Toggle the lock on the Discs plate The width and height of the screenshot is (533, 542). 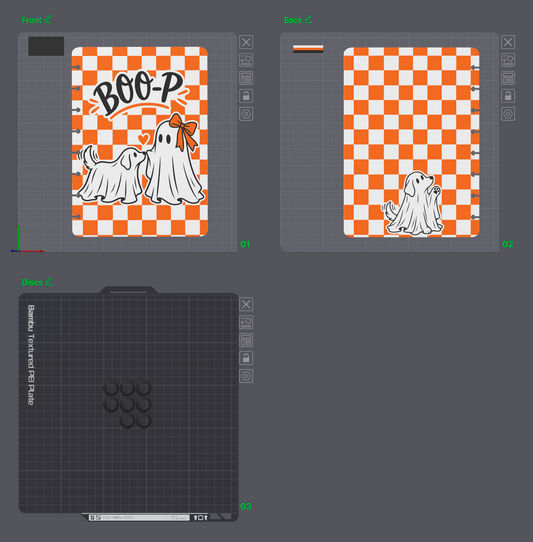[x=246, y=358]
